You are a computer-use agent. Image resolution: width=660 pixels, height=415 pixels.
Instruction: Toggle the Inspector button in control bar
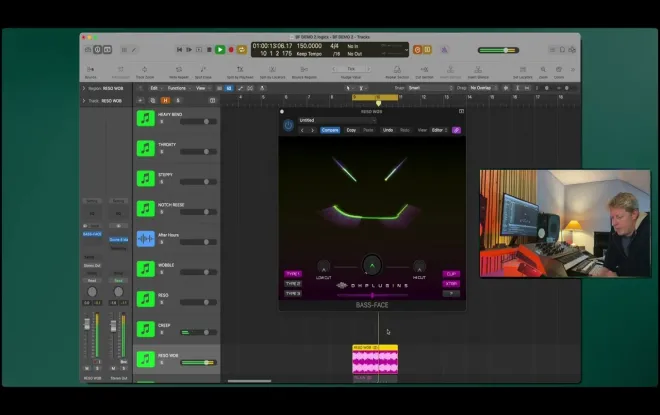coord(98,50)
